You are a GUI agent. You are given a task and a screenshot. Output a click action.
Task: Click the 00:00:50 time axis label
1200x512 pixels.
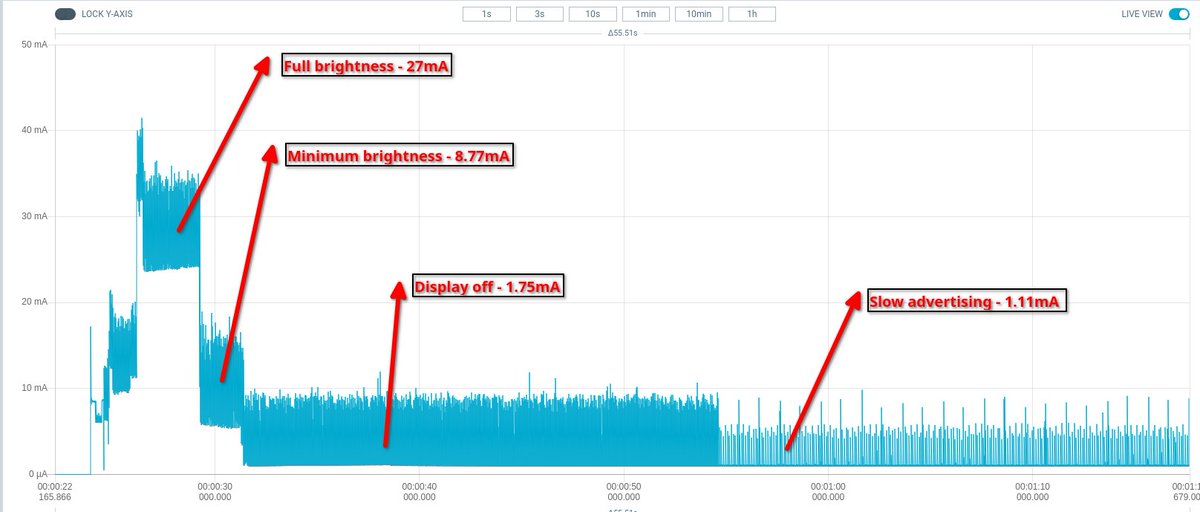click(x=623, y=491)
